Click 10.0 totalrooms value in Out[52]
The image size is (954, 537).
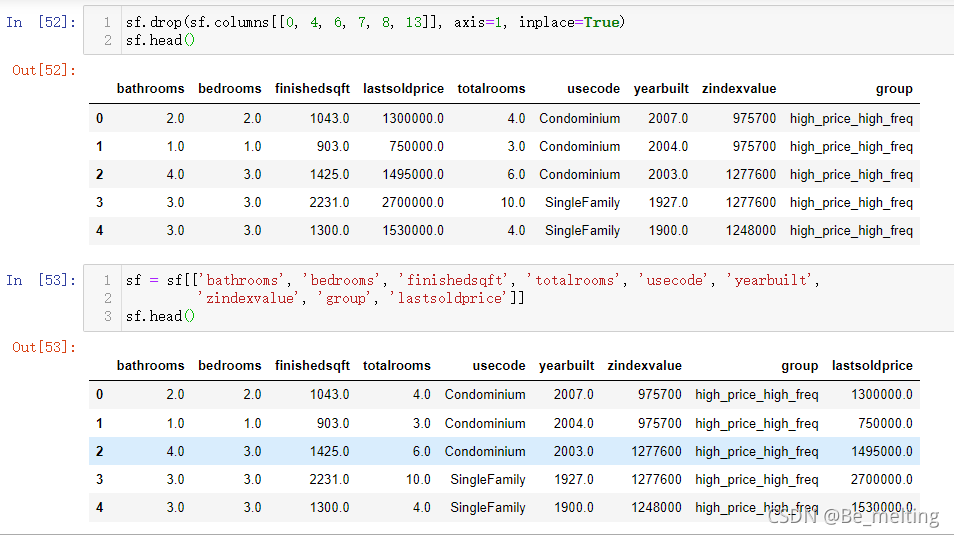click(513, 203)
